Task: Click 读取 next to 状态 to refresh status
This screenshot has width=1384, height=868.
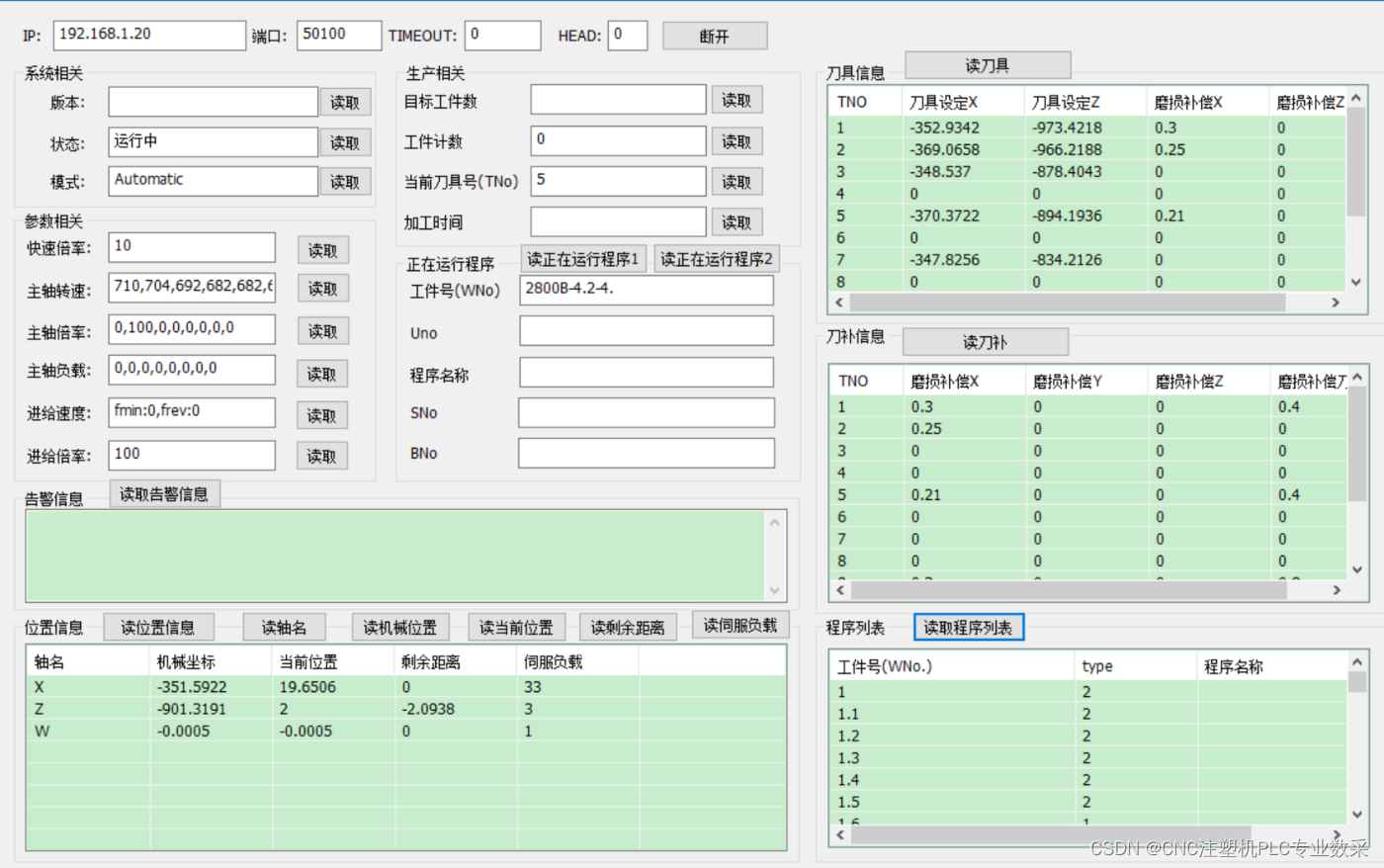Action: pyautogui.click(x=345, y=141)
